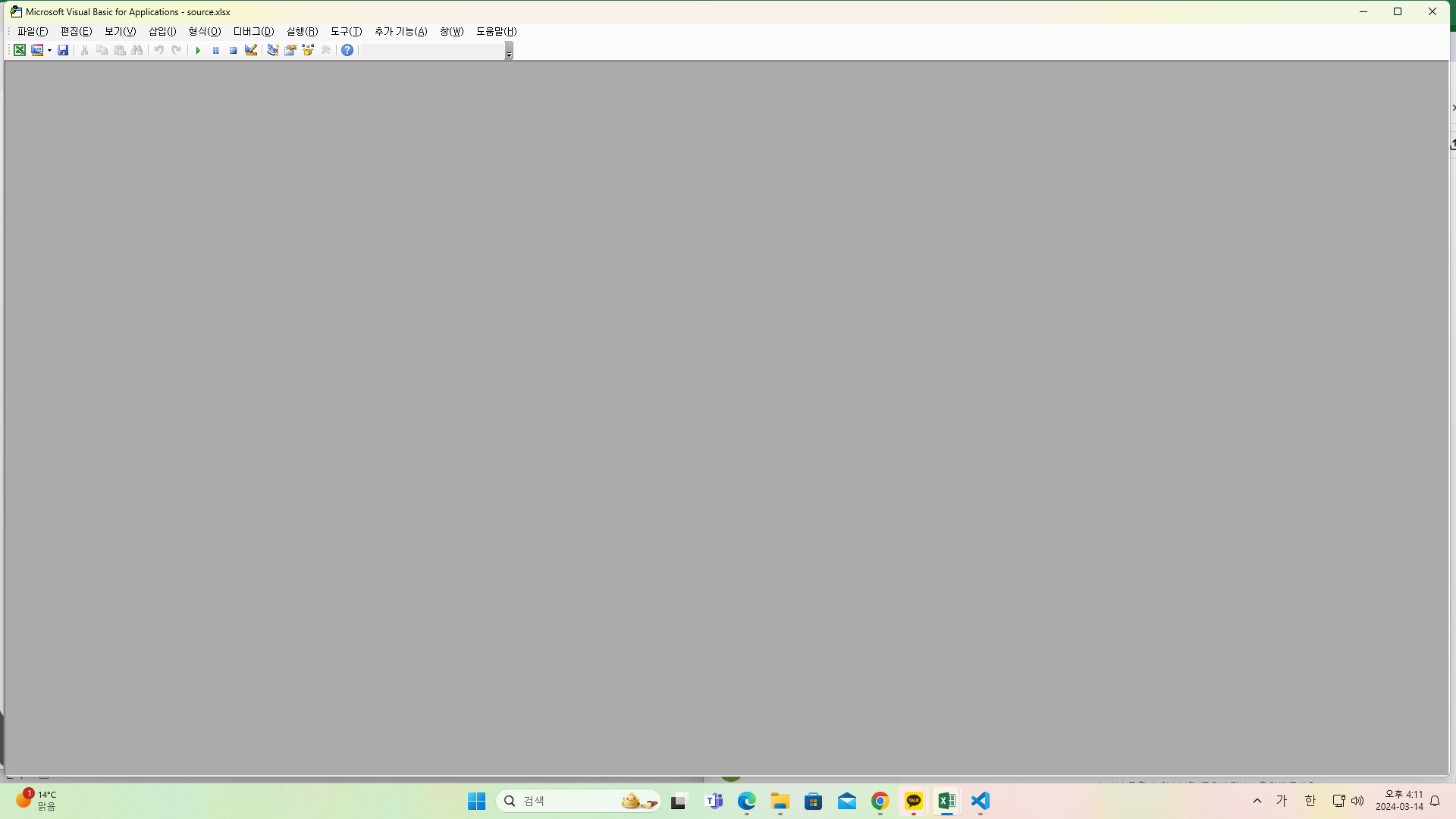
Task: Click the Reset stop icon
Action: pos(233,50)
